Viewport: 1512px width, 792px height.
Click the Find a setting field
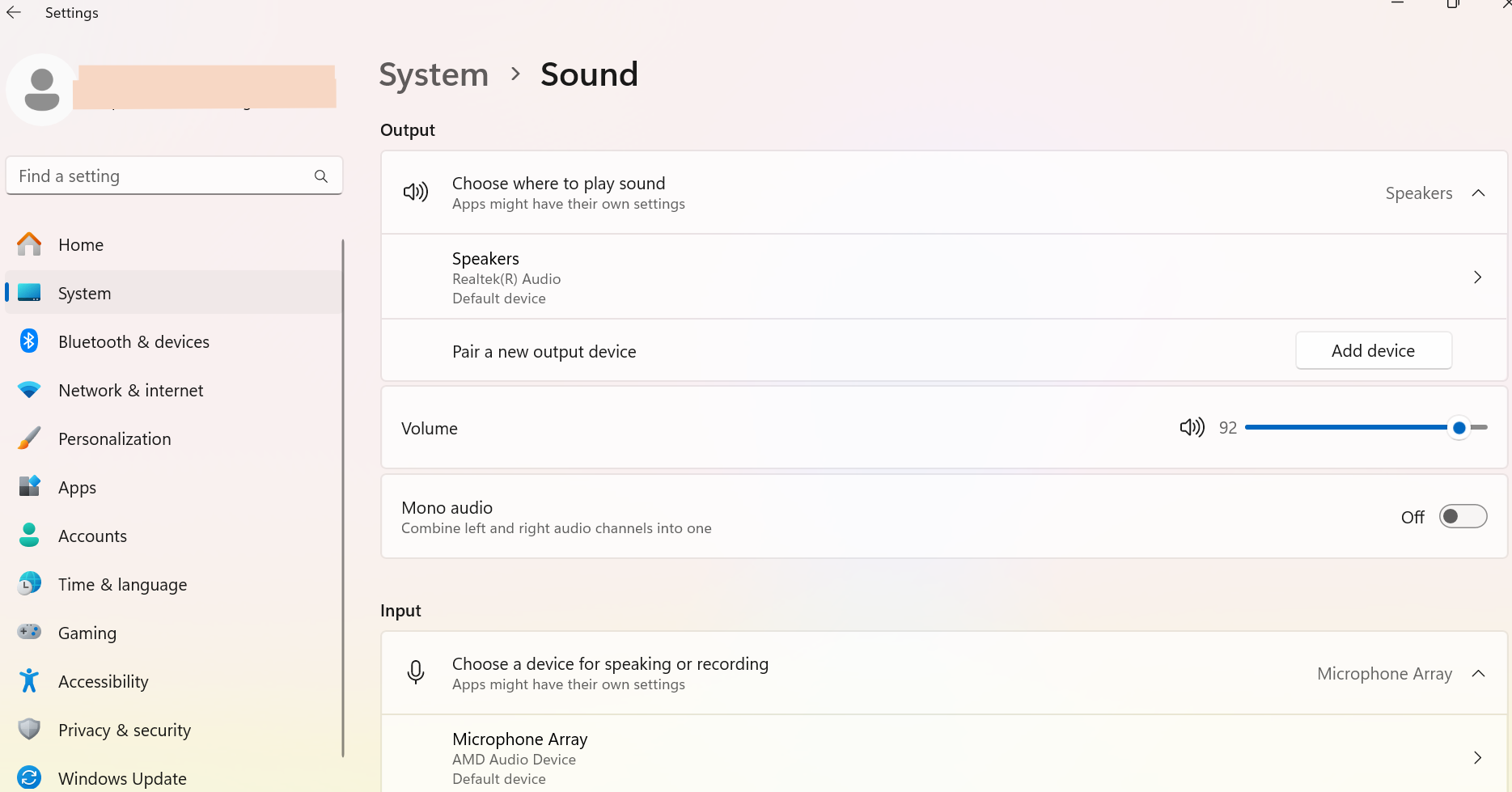tap(162, 176)
